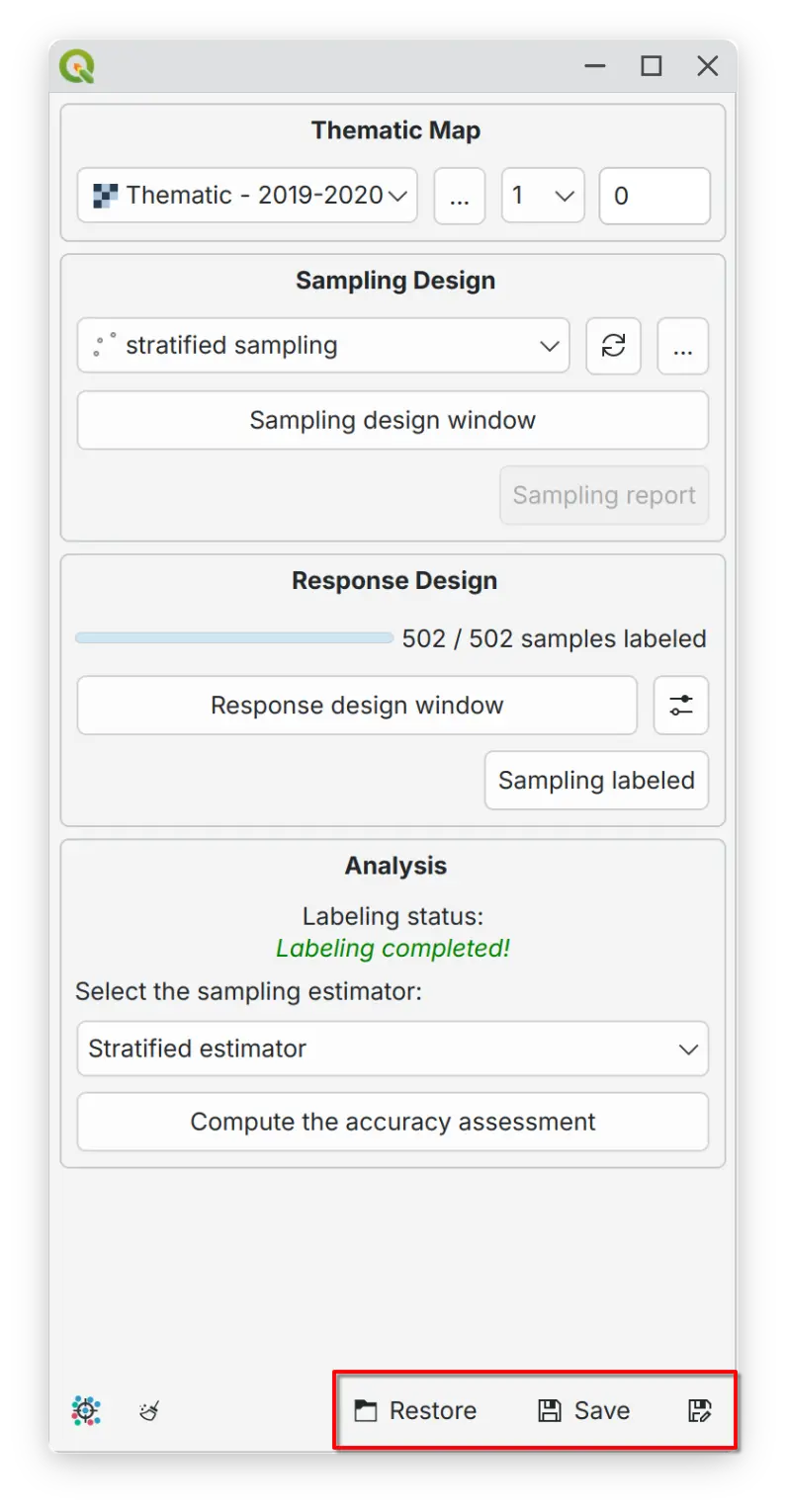Expand the band number dropdown
The height and width of the screenshot is (1512, 787).
point(543,196)
